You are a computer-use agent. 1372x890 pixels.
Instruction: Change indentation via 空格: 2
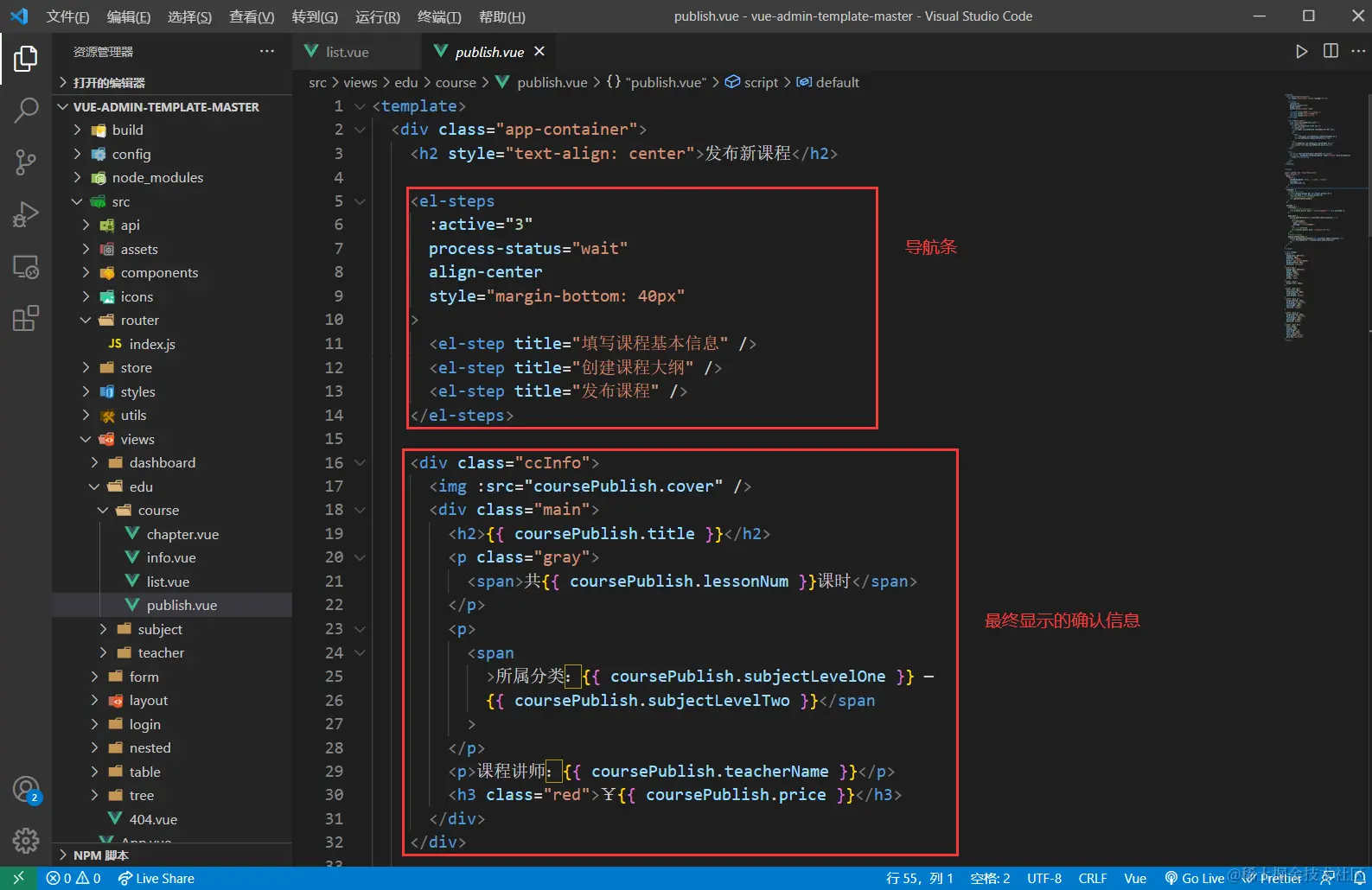(990, 878)
